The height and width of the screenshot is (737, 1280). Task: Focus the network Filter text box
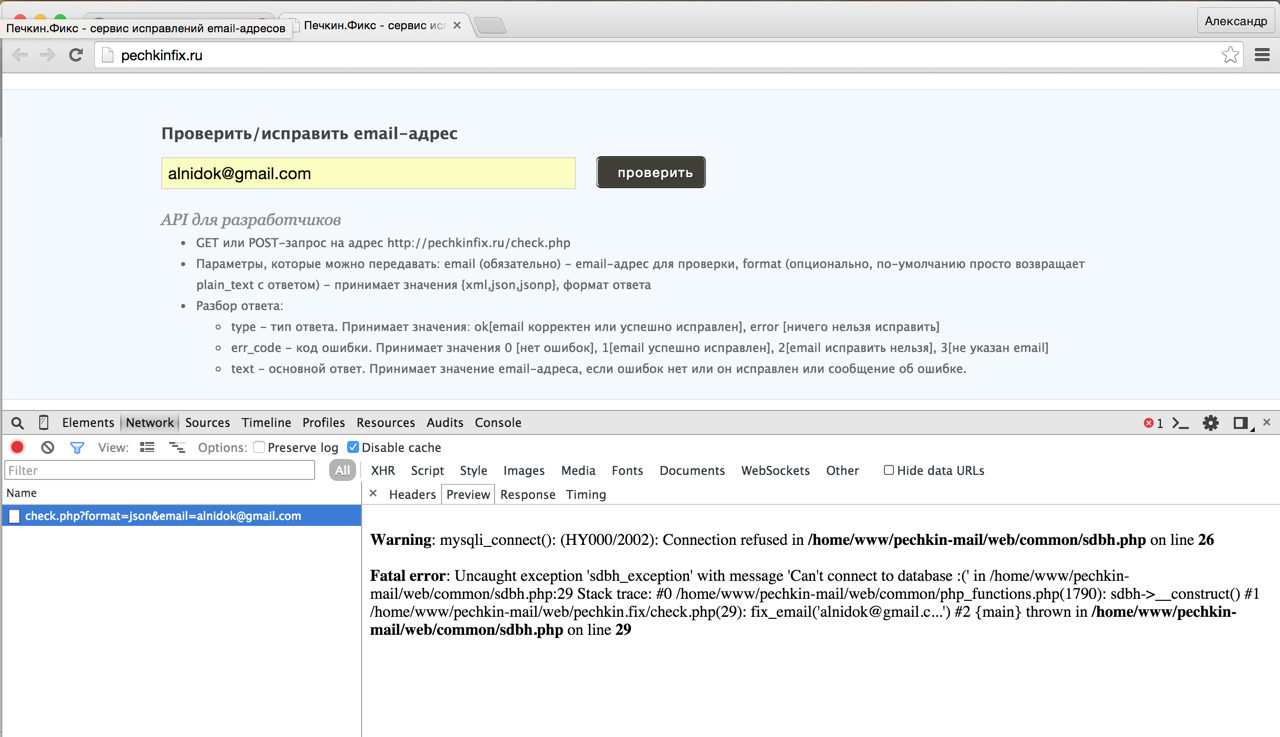pos(160,470)
